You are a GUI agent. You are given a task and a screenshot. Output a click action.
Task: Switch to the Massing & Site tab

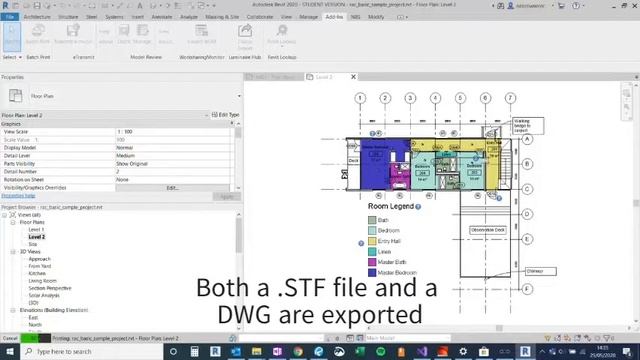click(x=222, y=17)
